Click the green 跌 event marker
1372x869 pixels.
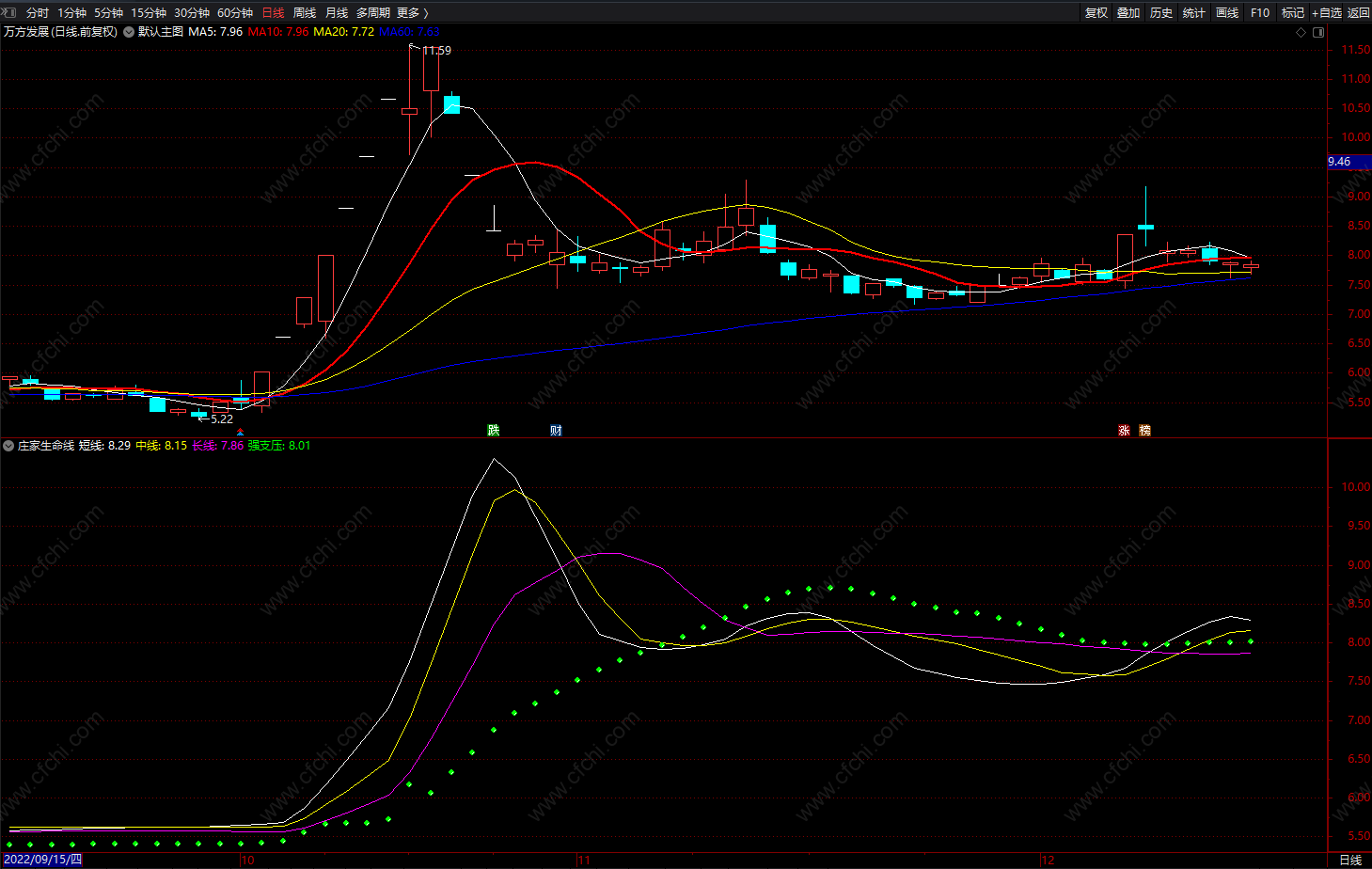tap(494, 431)
